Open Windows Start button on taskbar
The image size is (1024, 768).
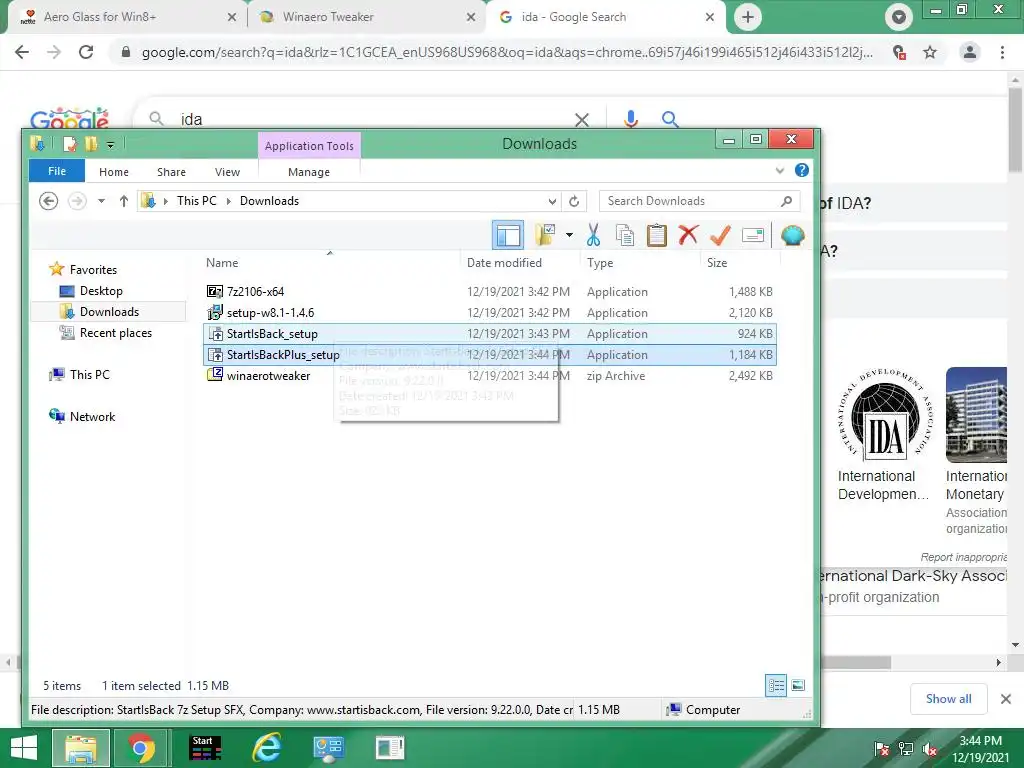point(24,748)
